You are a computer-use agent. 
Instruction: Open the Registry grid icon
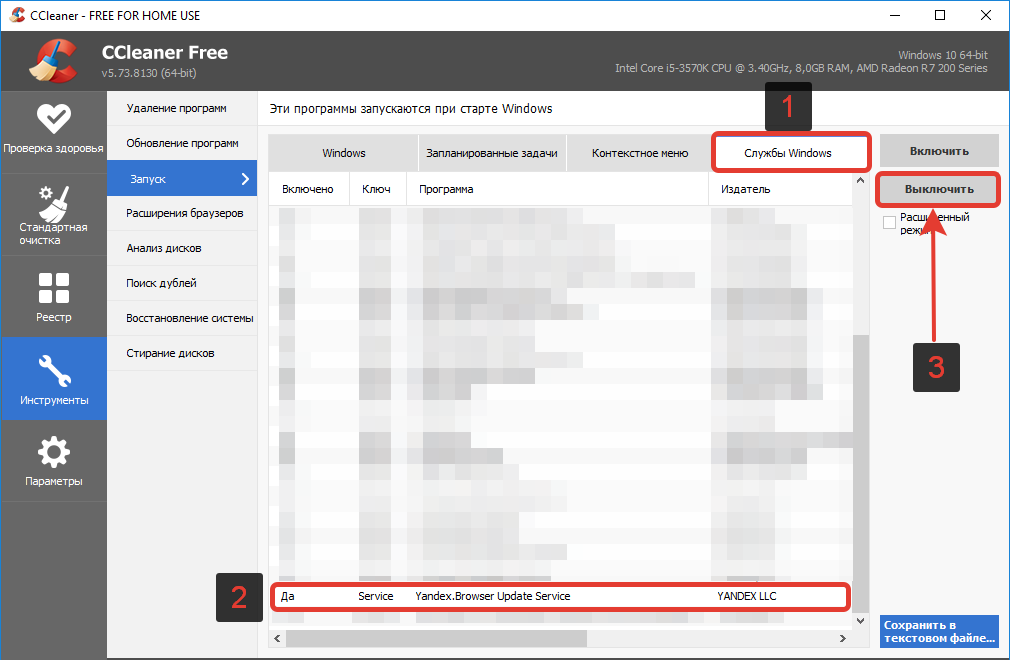click(53, 288)
